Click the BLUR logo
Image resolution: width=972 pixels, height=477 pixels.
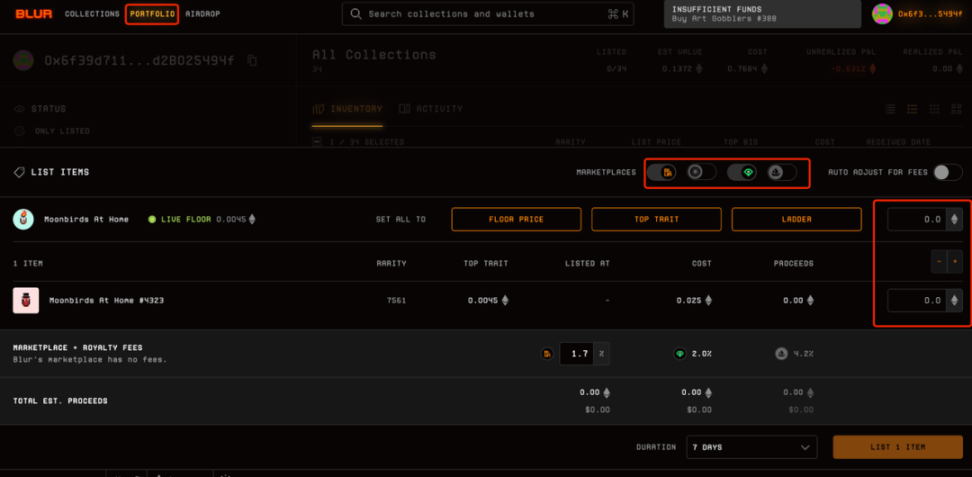coord(32,14)
